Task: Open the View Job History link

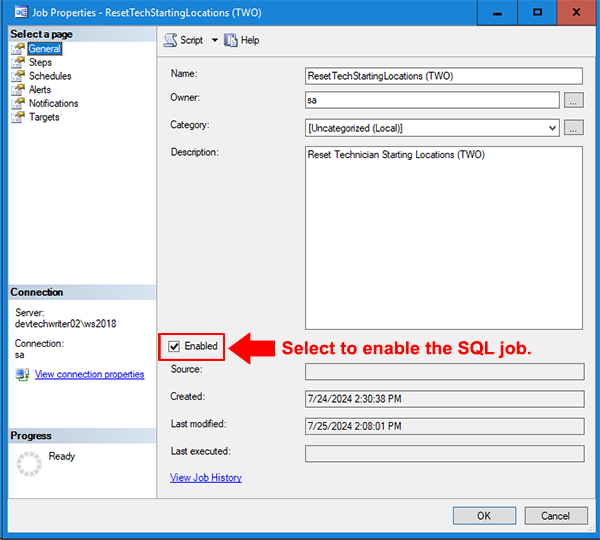Action: pos(206,478)
